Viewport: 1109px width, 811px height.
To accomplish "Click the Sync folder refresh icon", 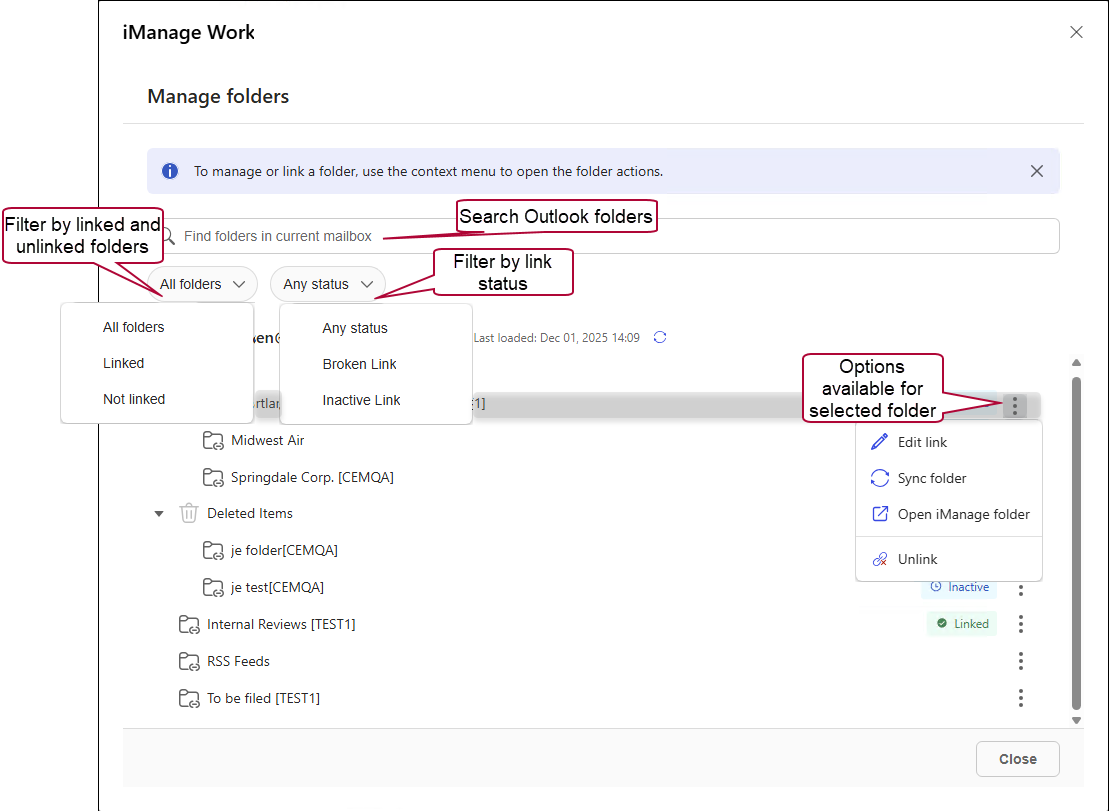I will (879, 478).
